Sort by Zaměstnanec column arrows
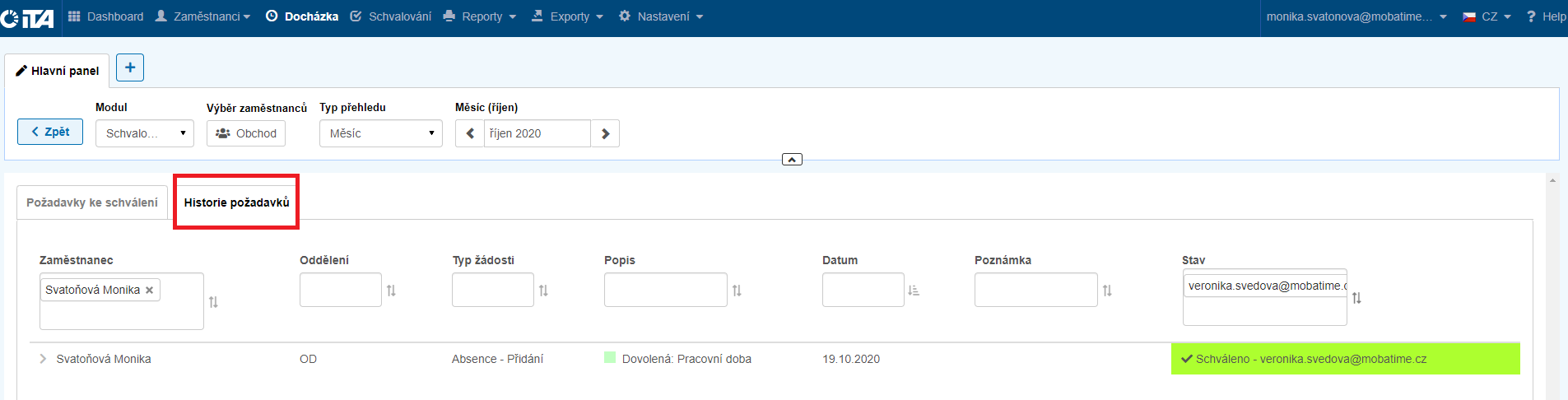 click(213, 302)
